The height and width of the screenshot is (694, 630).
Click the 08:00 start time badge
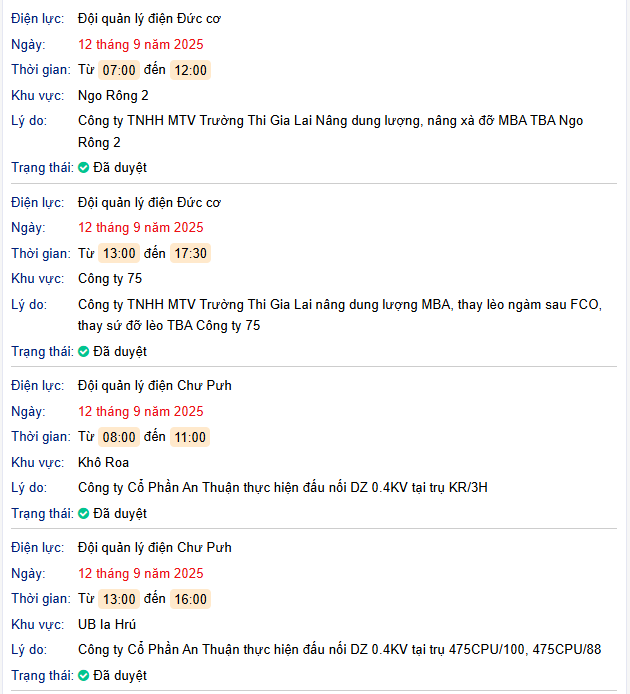(119, 437)
